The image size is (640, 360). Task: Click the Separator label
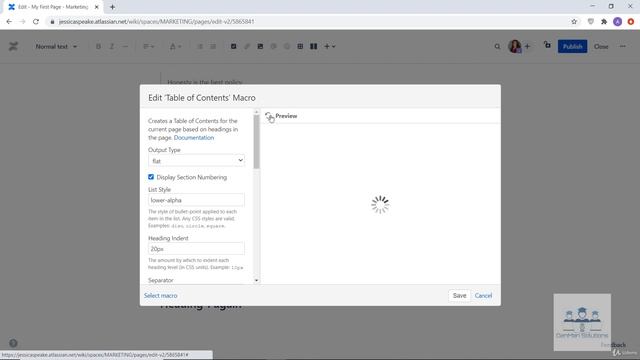161,280
